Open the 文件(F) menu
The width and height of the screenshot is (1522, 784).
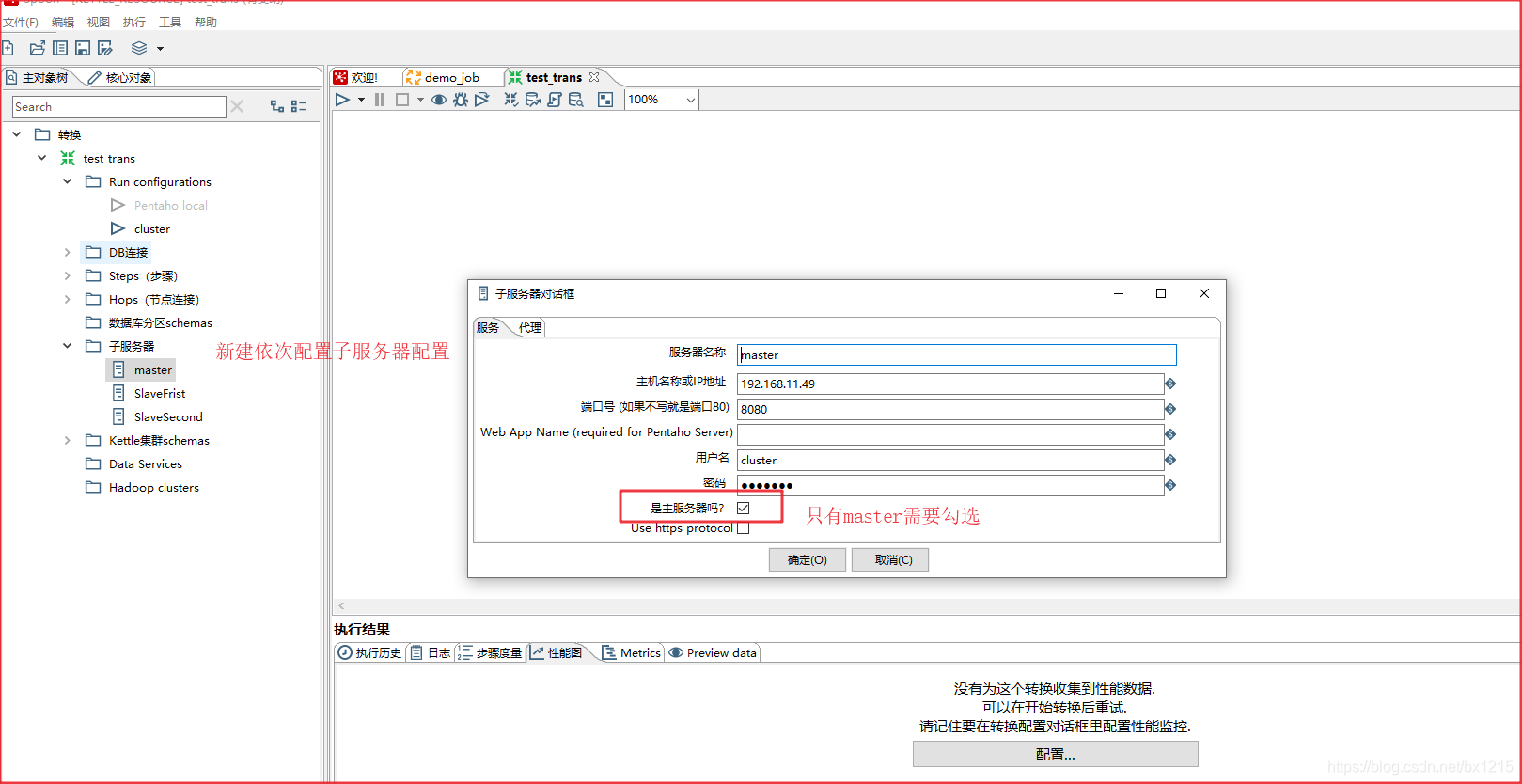tap(21, 22)
